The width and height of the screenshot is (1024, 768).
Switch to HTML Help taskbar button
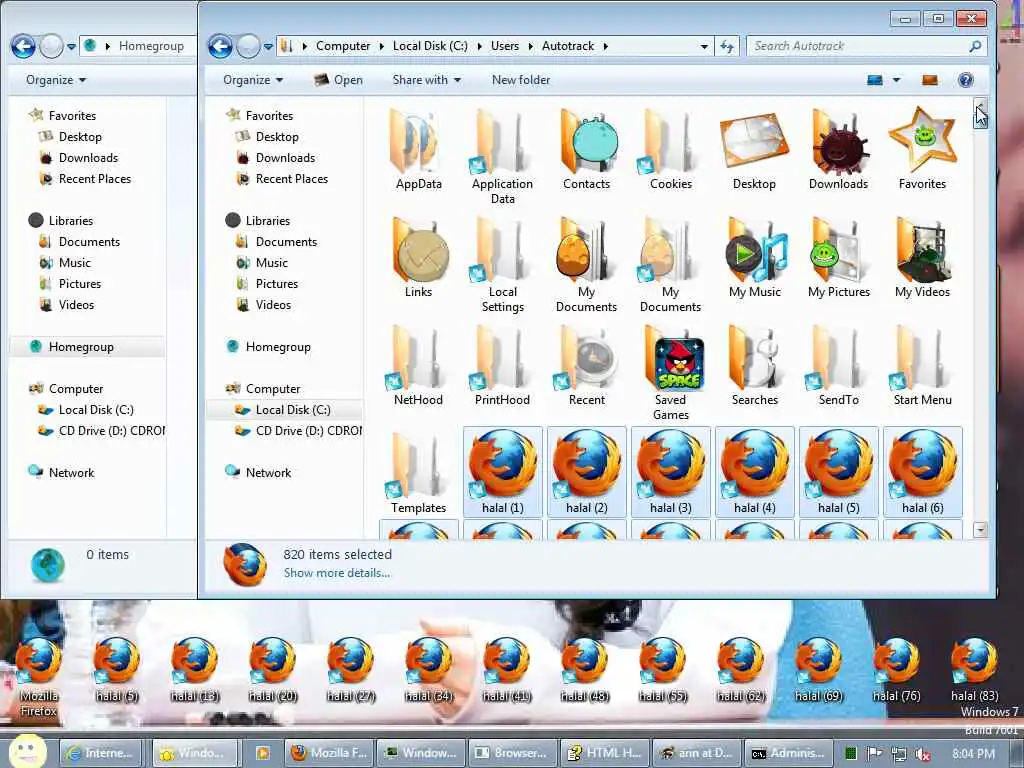coord(605,753)
